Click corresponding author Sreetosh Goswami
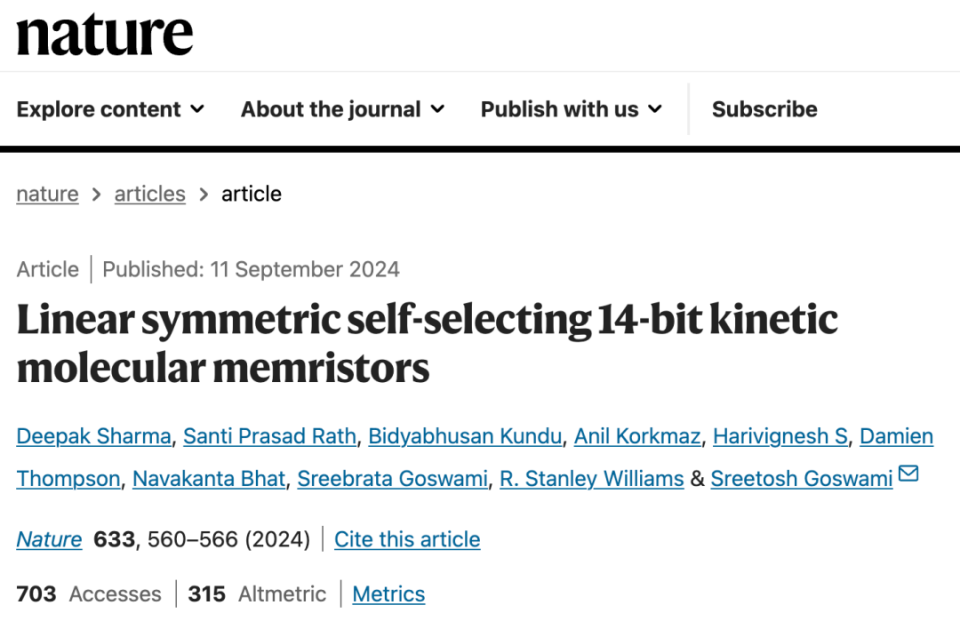960x621 pixels. [801, 479]
